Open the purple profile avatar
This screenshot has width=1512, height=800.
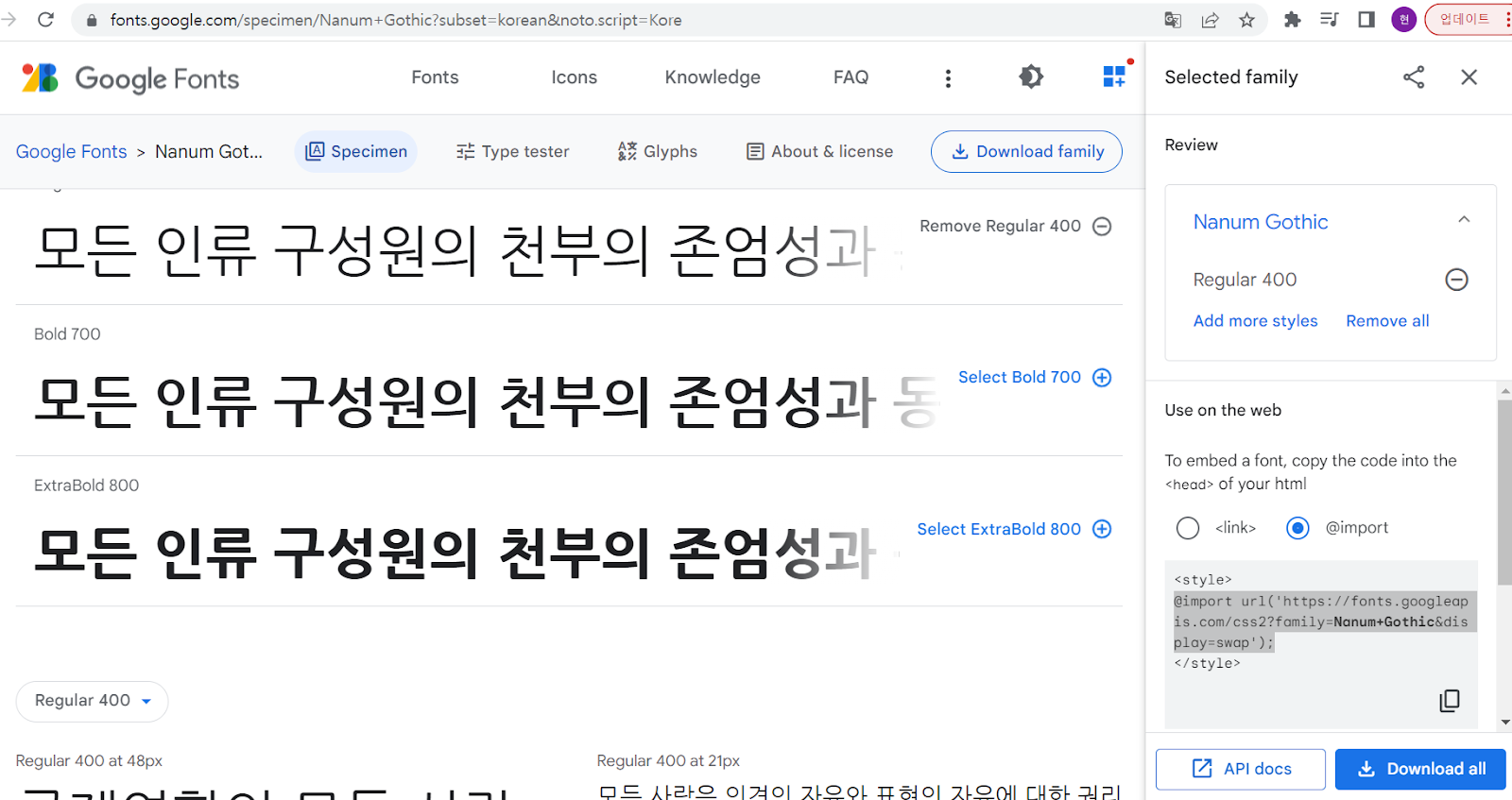[x=1403, y=20]
